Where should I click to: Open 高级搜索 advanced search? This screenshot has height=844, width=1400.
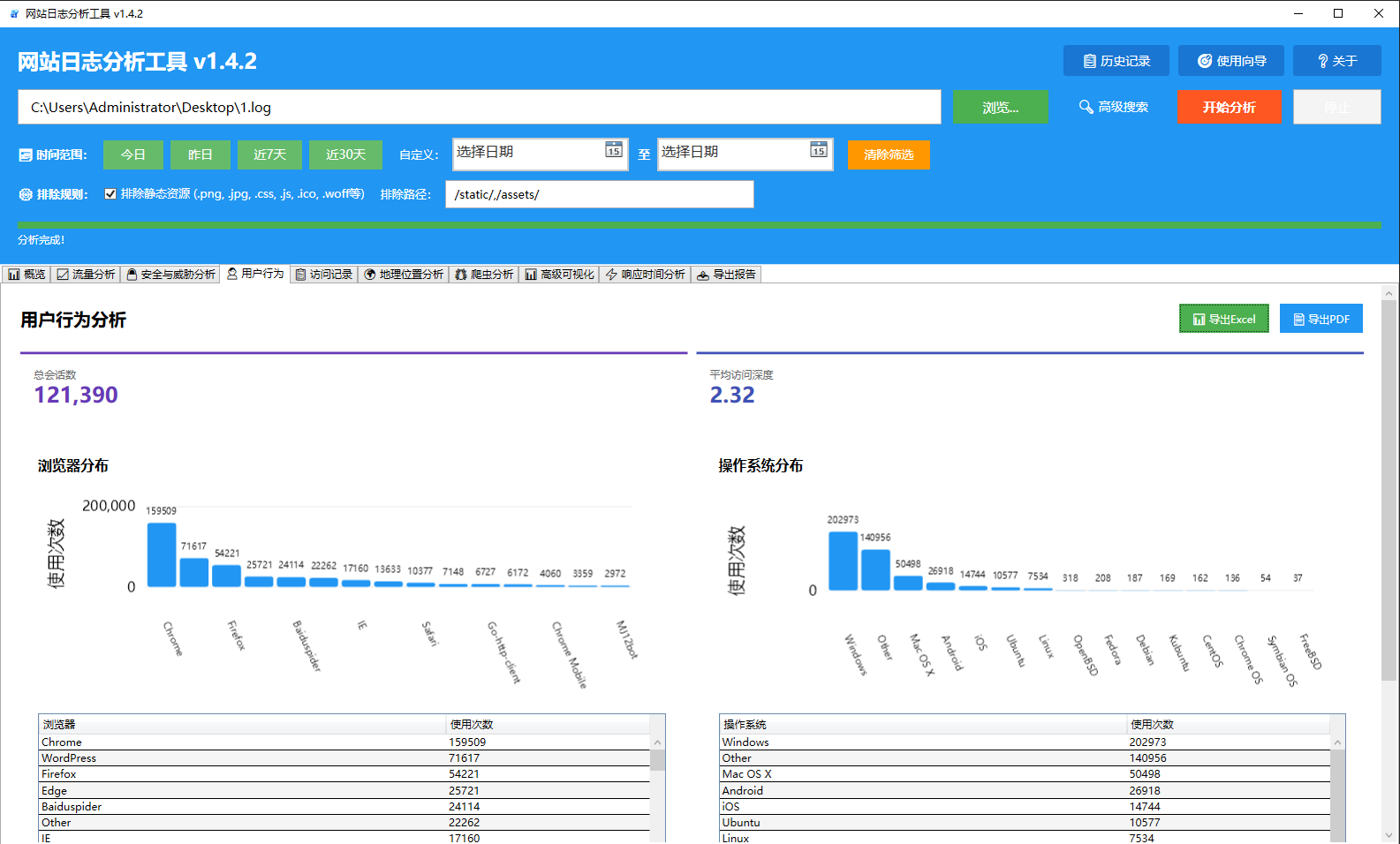[x=1113, y=107]
